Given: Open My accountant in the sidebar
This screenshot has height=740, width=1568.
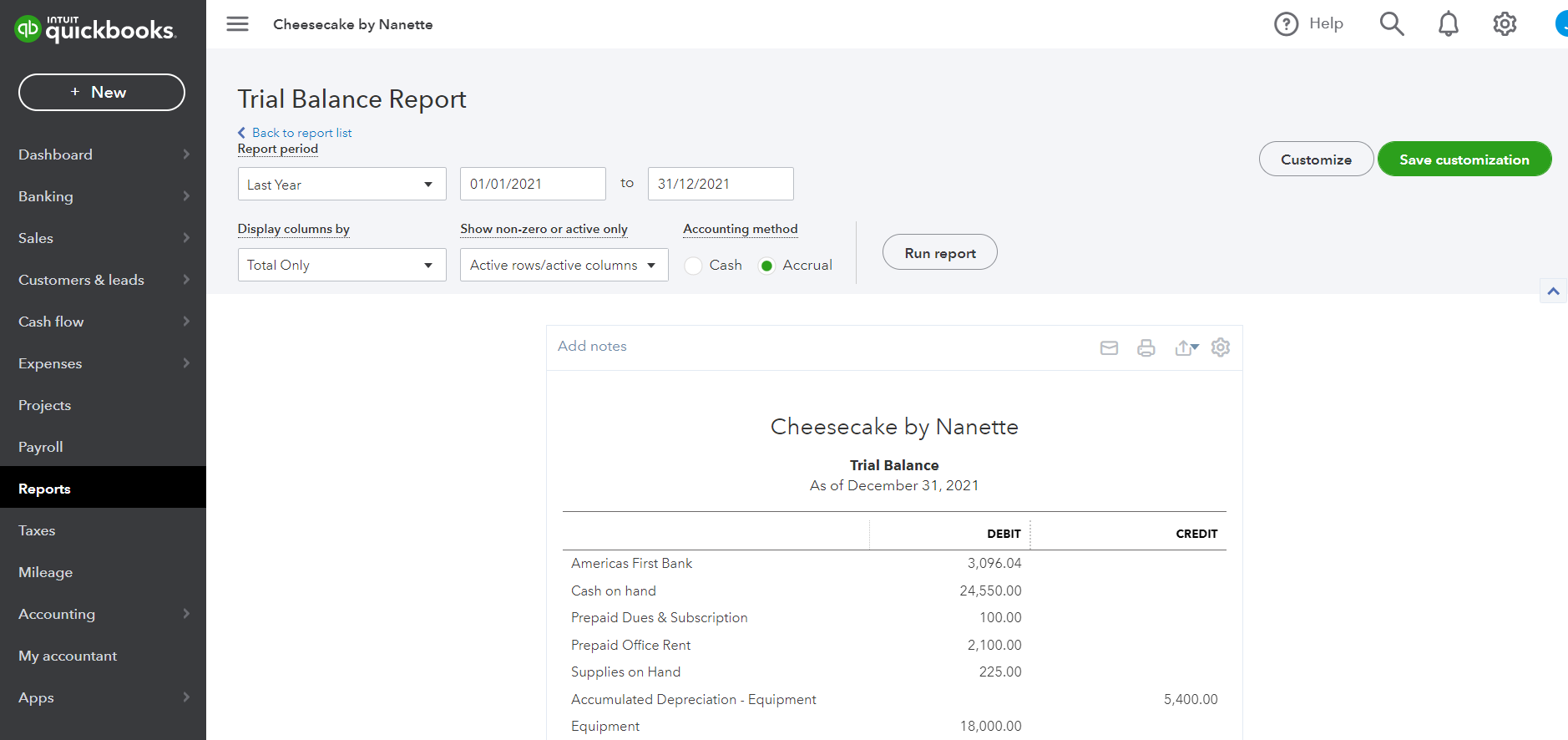Looking at the screenshot, I should click(x=103, y=656).
